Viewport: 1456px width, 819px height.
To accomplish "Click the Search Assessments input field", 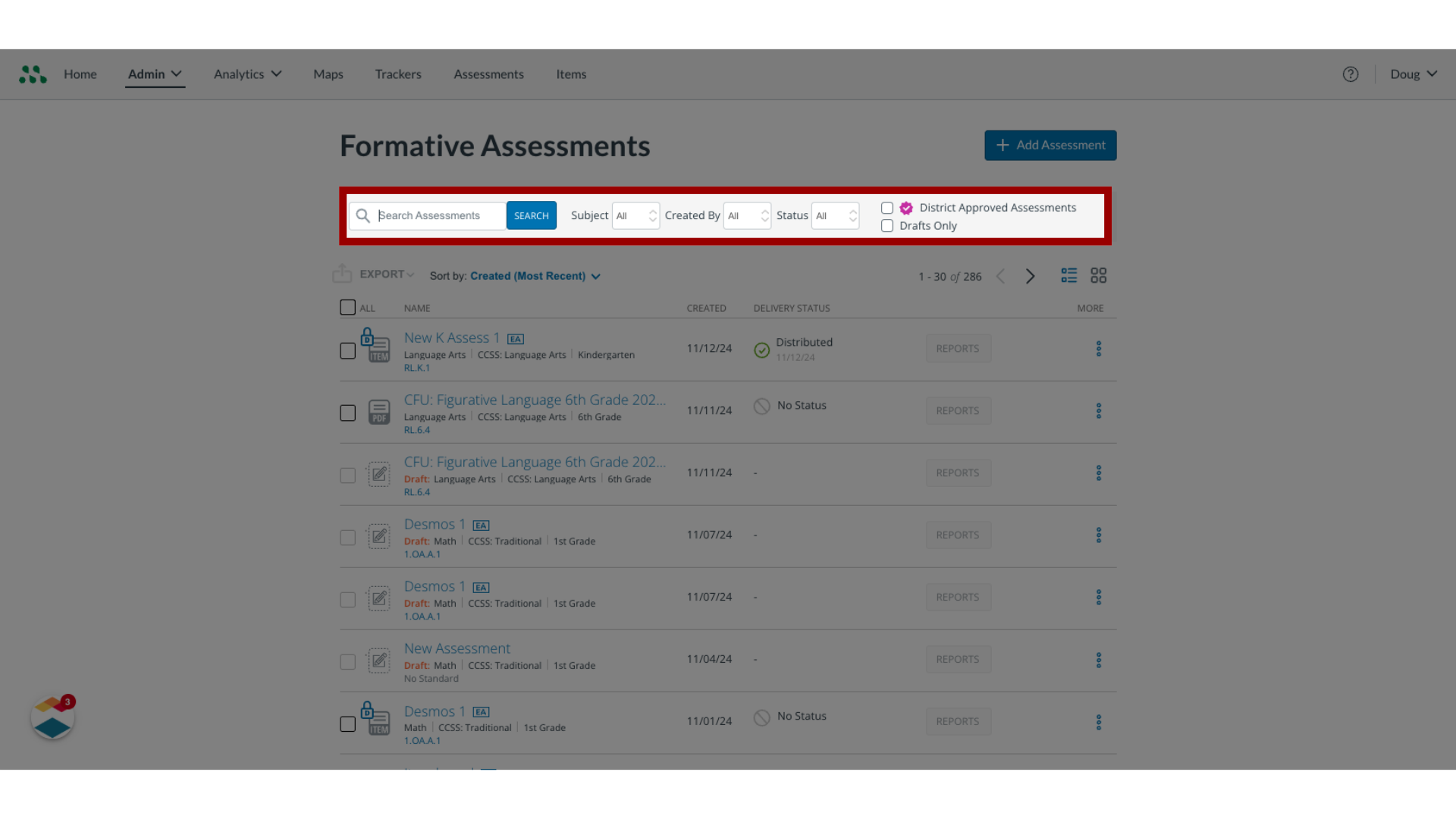I will point(440,215).
